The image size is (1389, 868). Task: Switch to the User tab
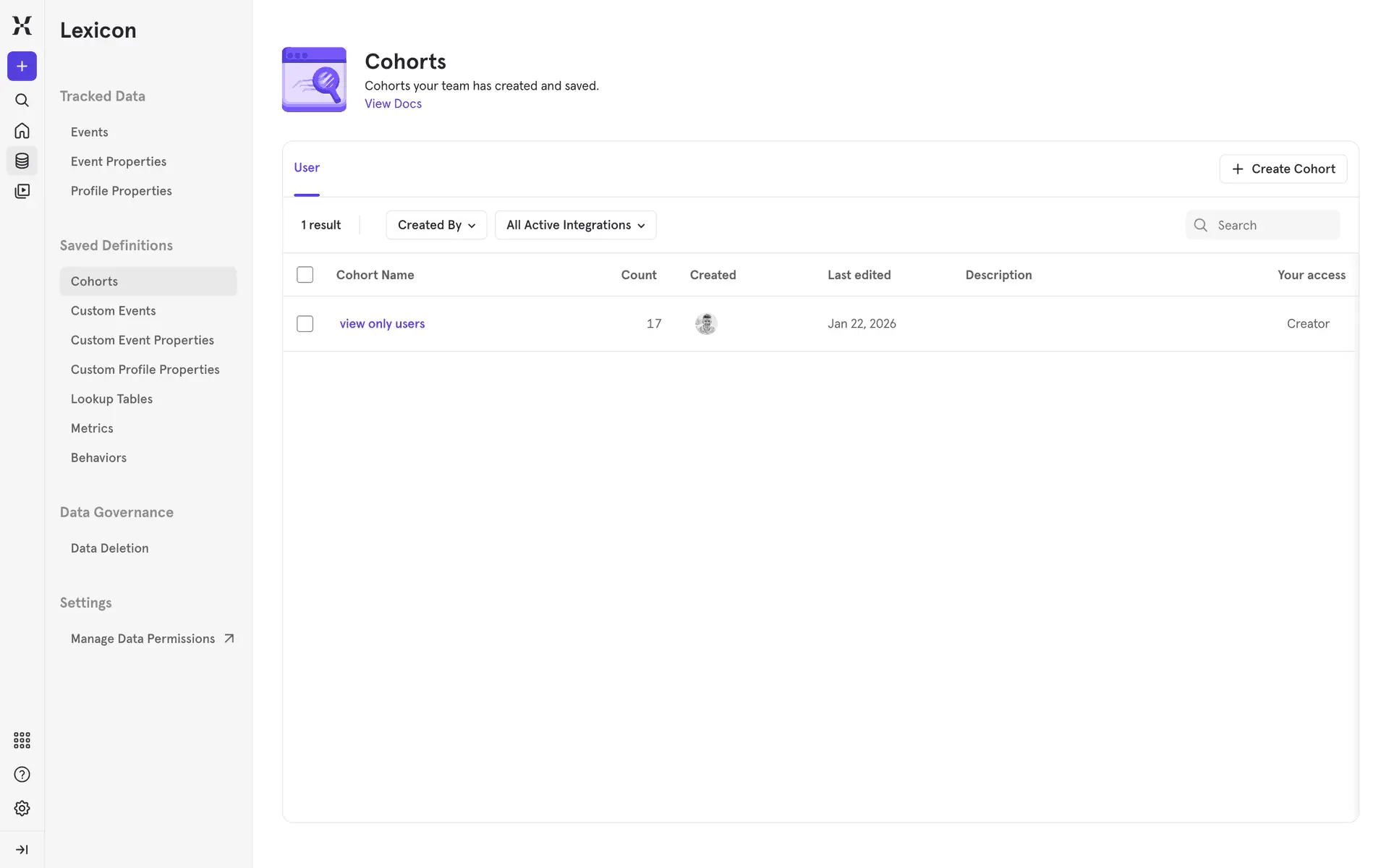pos(307,168)
